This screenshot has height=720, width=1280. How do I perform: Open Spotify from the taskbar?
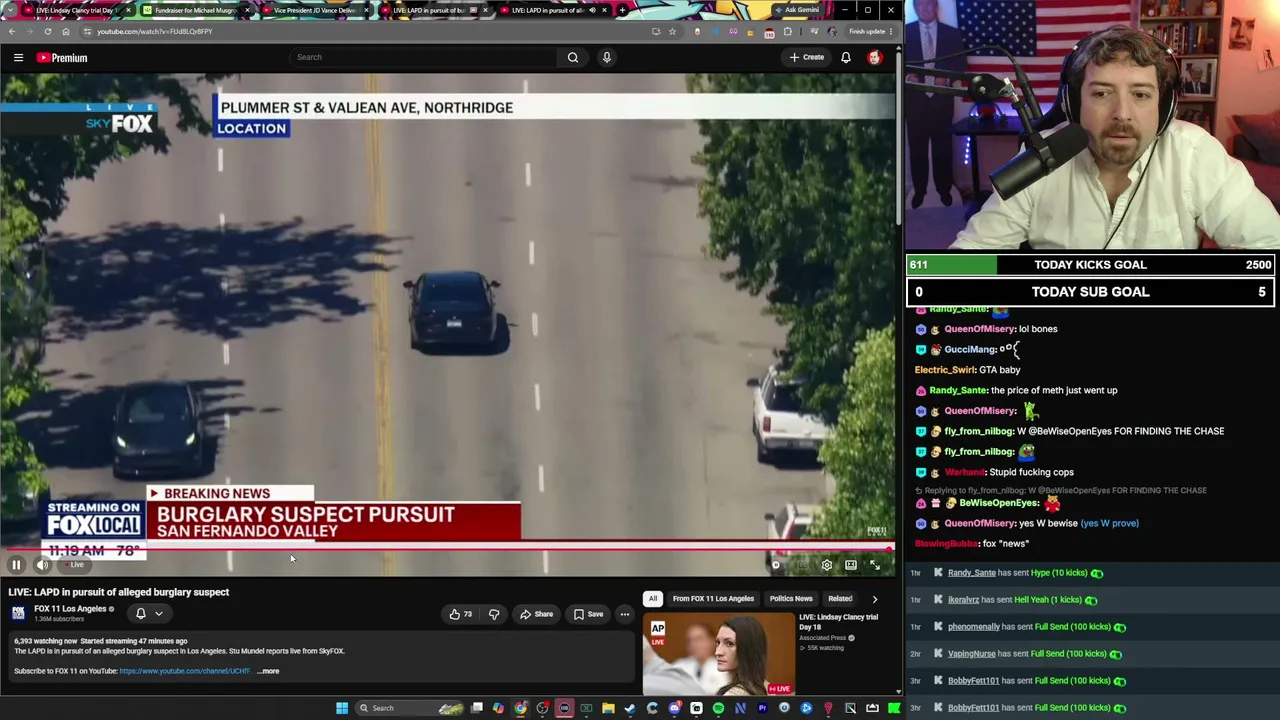tap(718, 708)
